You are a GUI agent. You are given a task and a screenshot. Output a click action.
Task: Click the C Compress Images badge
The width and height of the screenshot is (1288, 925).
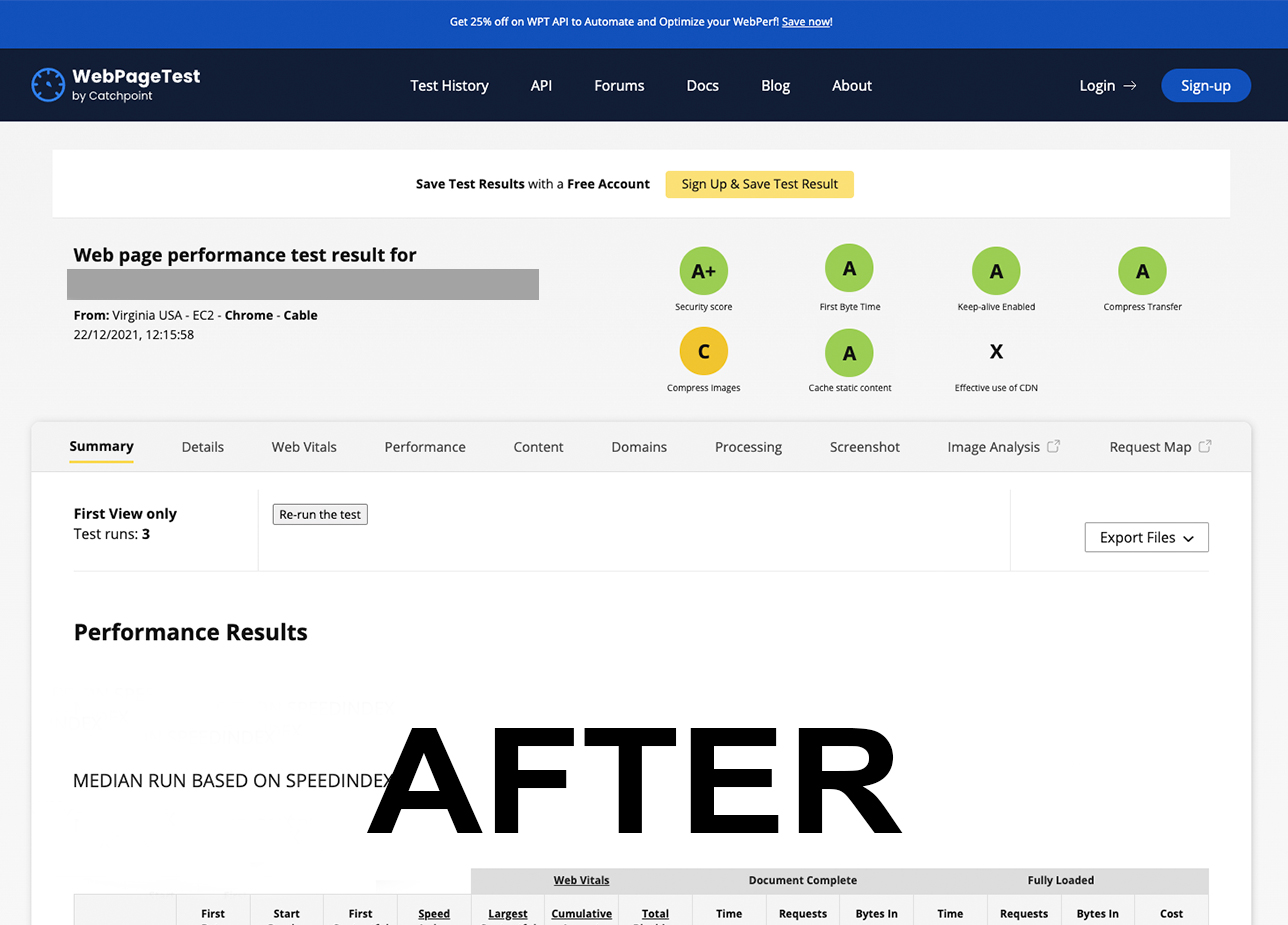704,351
